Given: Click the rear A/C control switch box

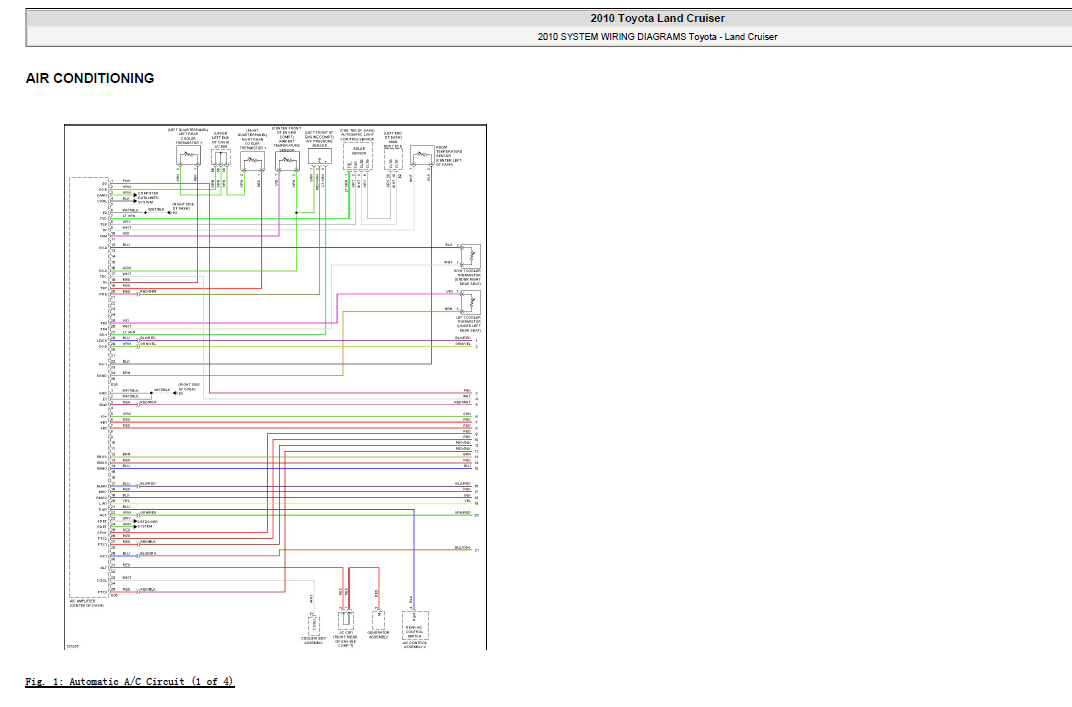Looking at the screenshot, I should click(x=415, y=625).
